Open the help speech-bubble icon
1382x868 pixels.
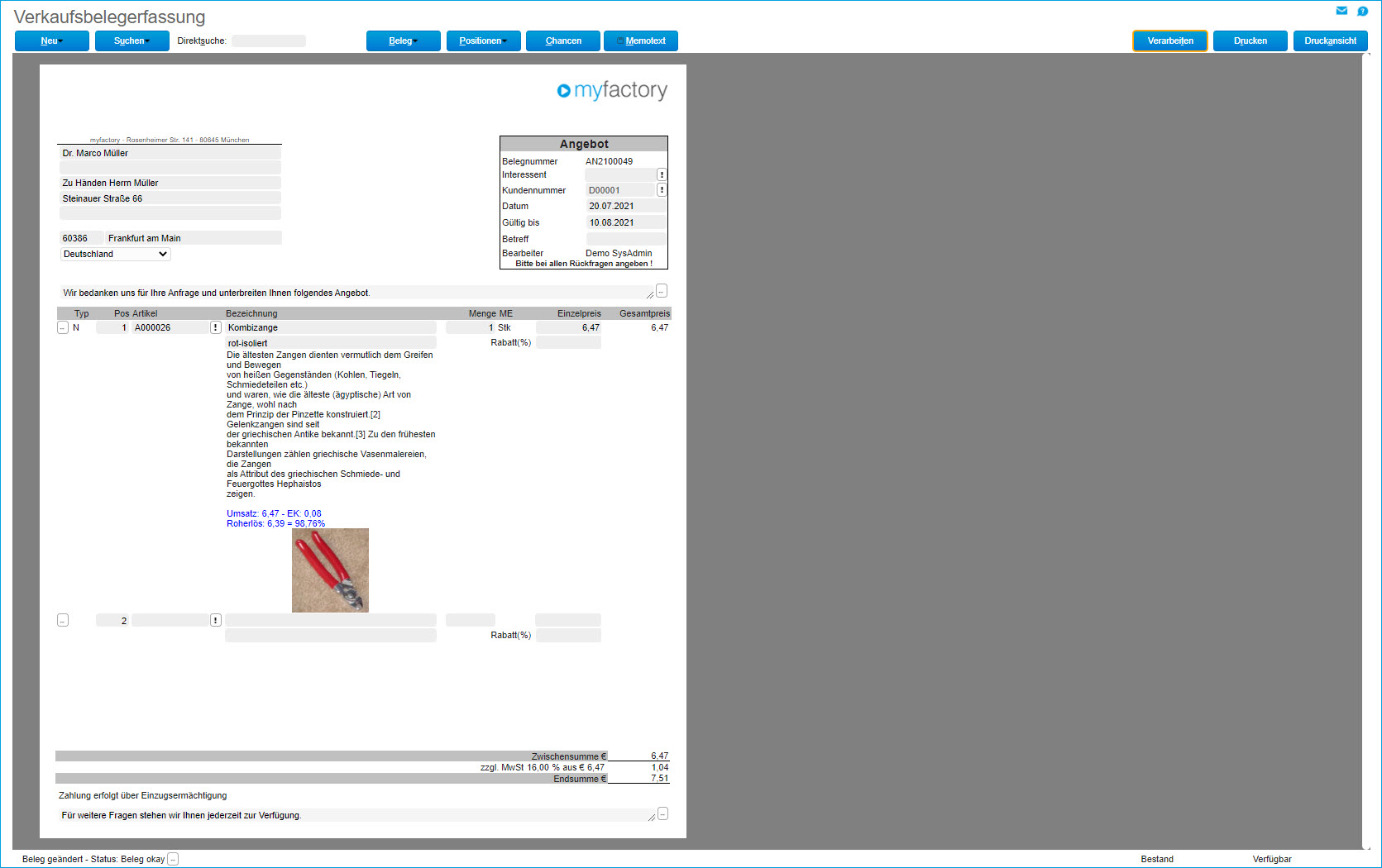click(x=1363, y=11)
